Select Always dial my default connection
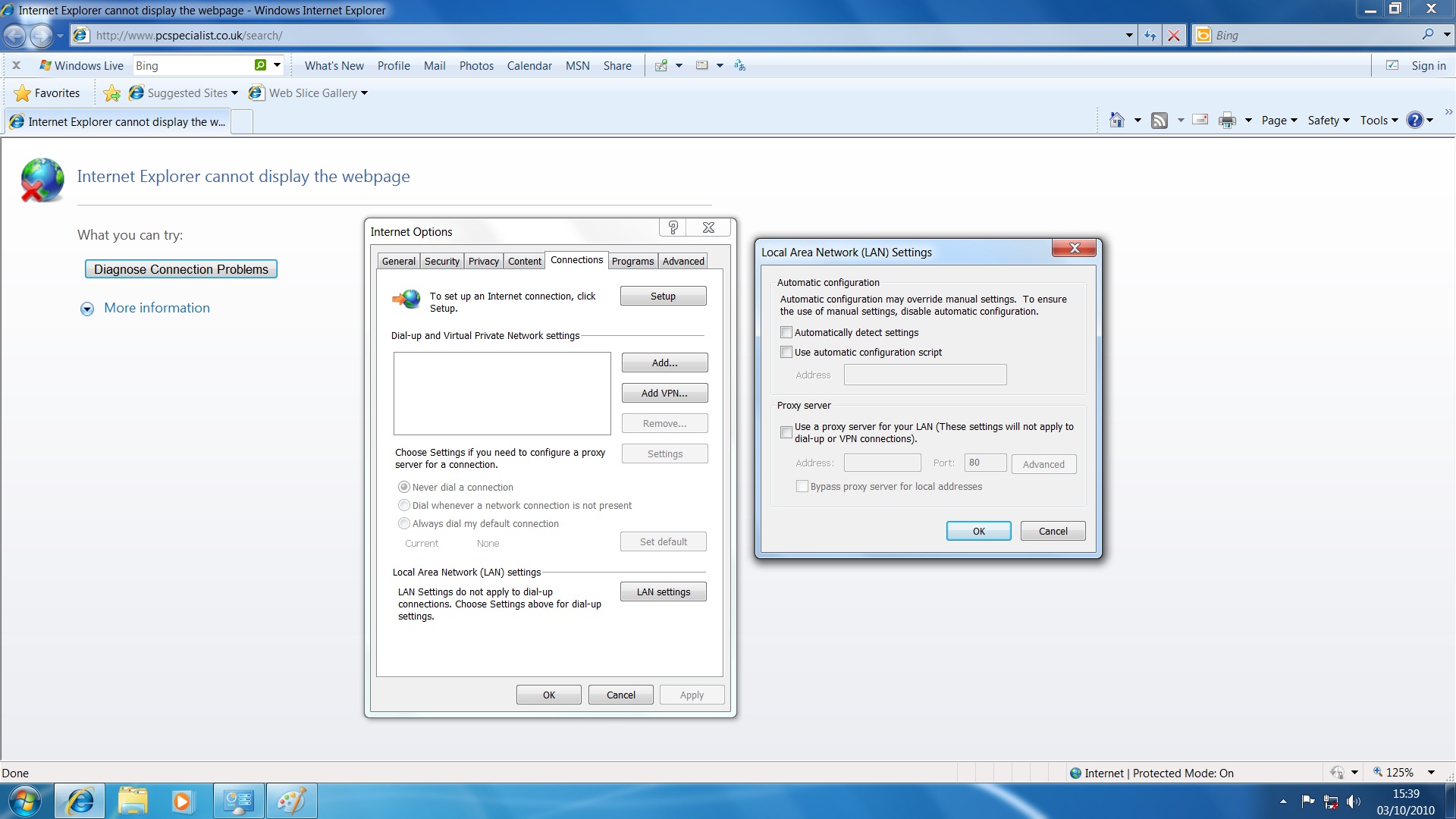The height and width of the screenshot is (819, 1456). 404,523
